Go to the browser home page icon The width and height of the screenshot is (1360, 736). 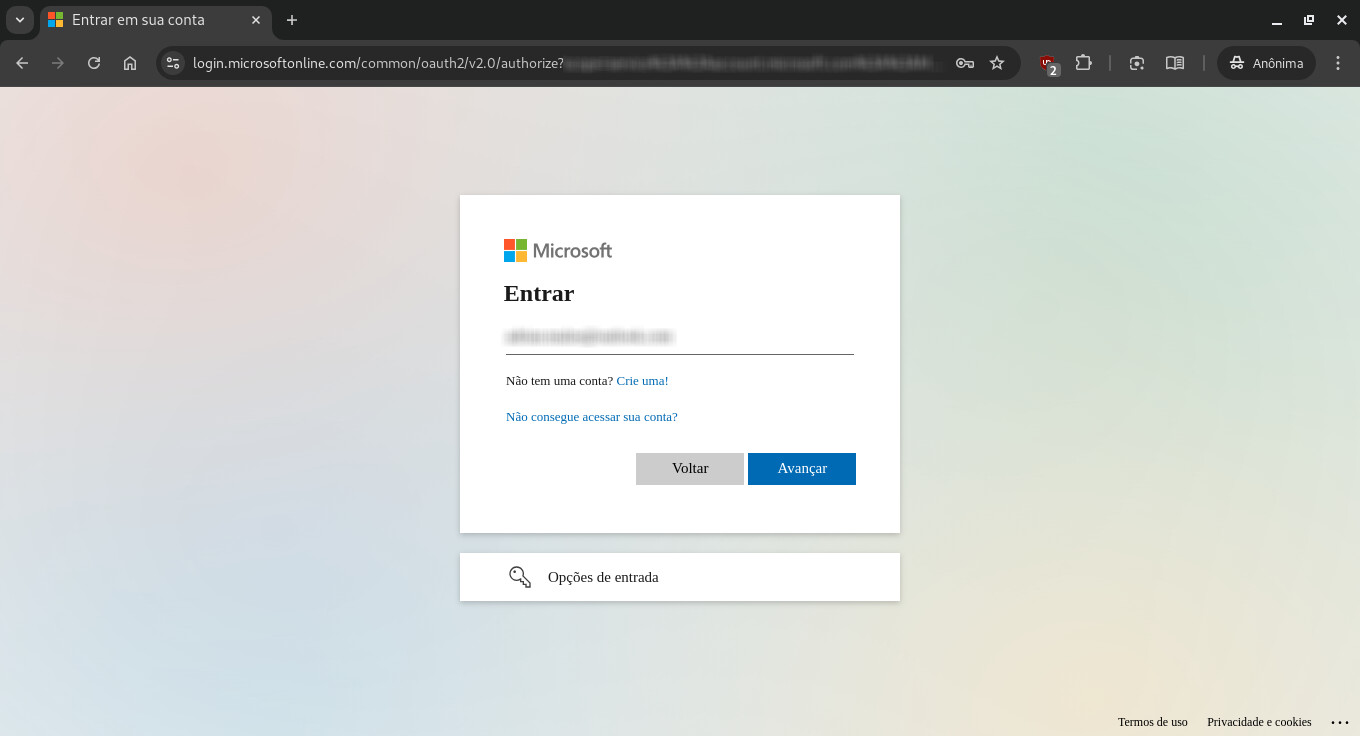130,63
